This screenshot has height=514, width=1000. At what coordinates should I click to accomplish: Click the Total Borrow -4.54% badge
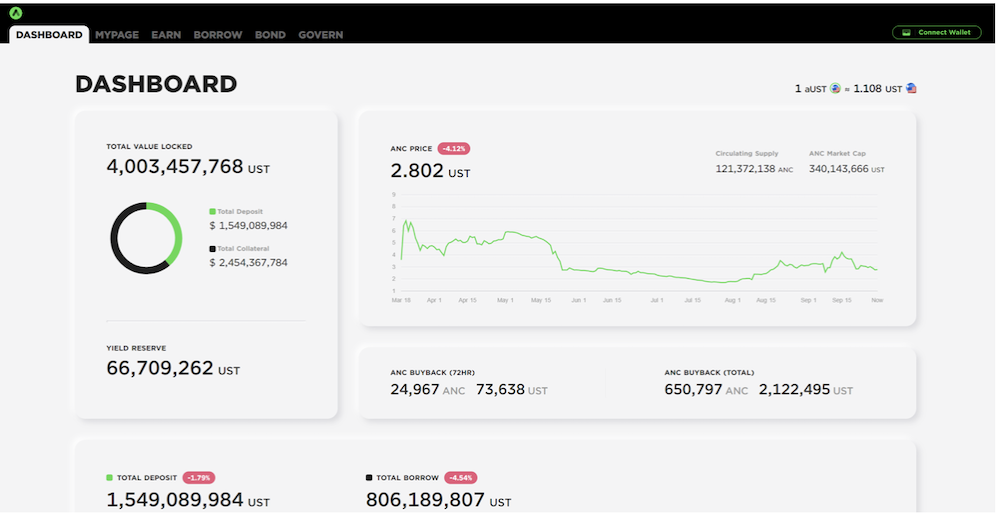[x=460, y=478]
